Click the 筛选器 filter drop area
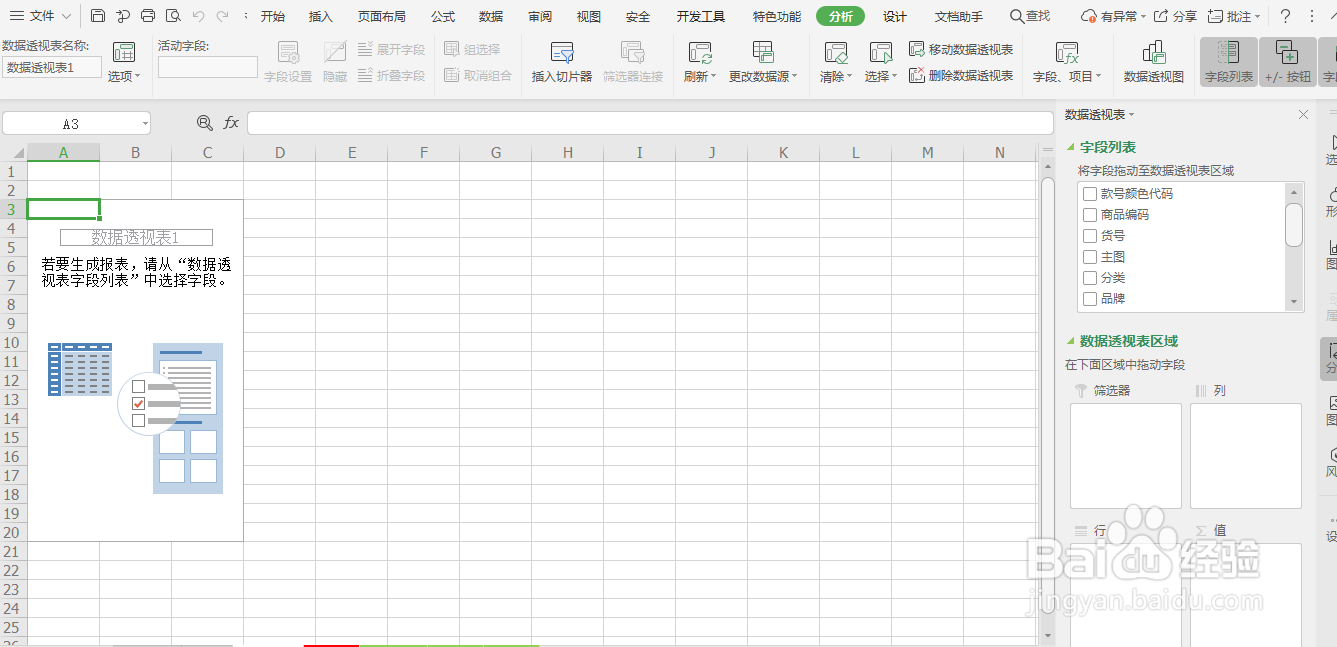Image resolution: width=1337 pixels, height=647 pixels. 1126,456
